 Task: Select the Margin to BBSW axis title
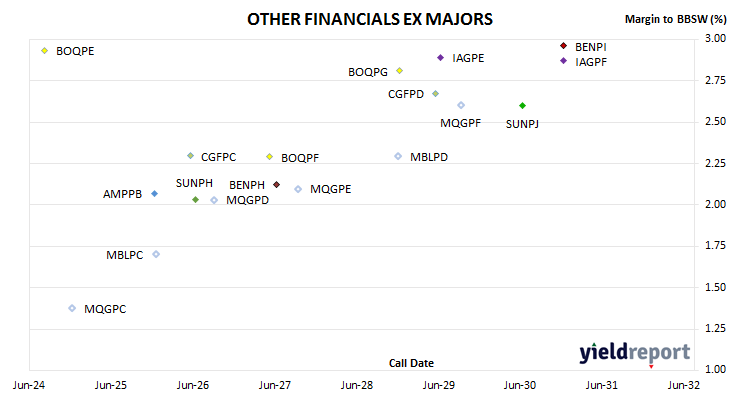[675, 19]
